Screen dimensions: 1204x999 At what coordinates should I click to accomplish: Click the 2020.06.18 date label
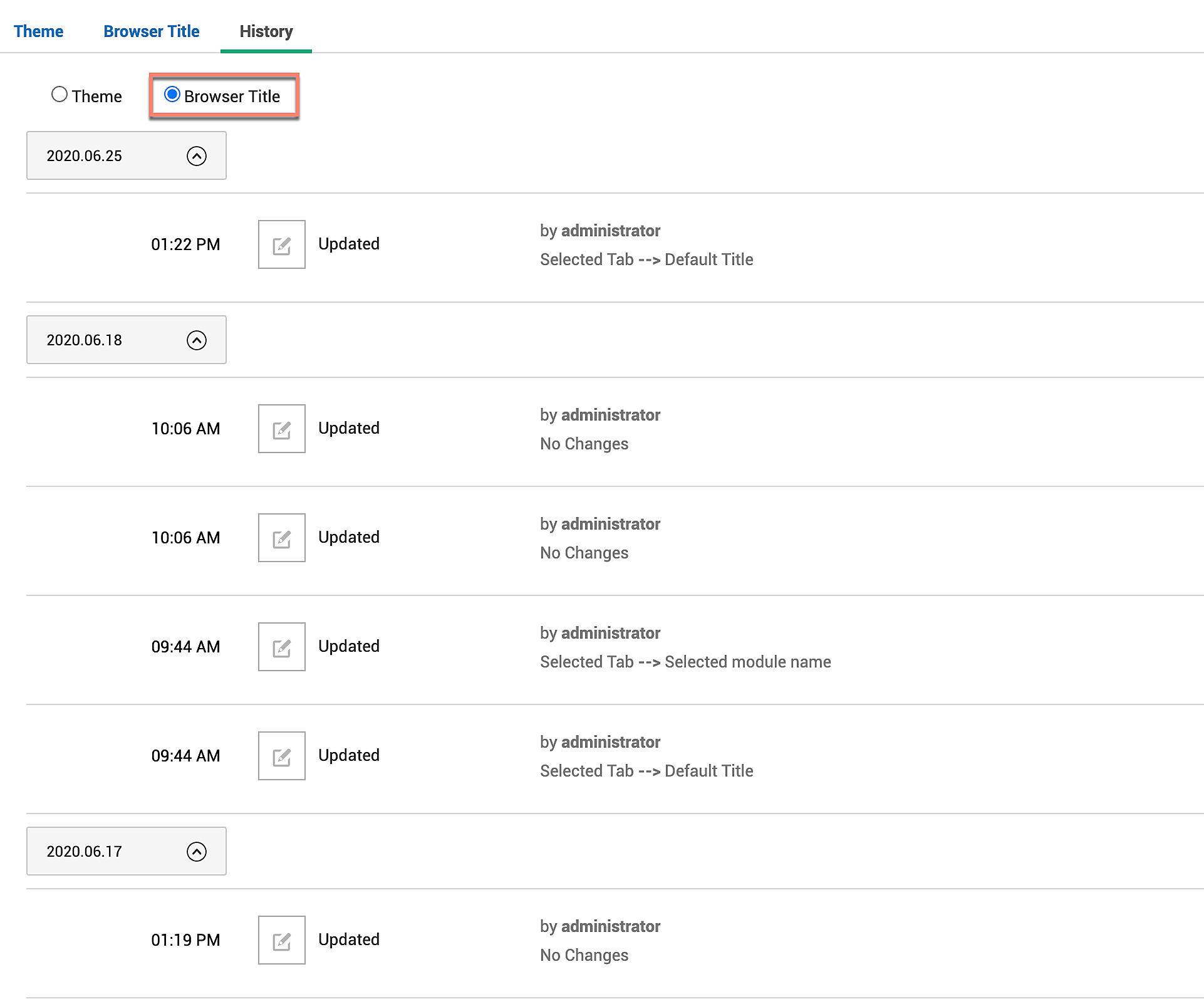(x=85, y=340)
